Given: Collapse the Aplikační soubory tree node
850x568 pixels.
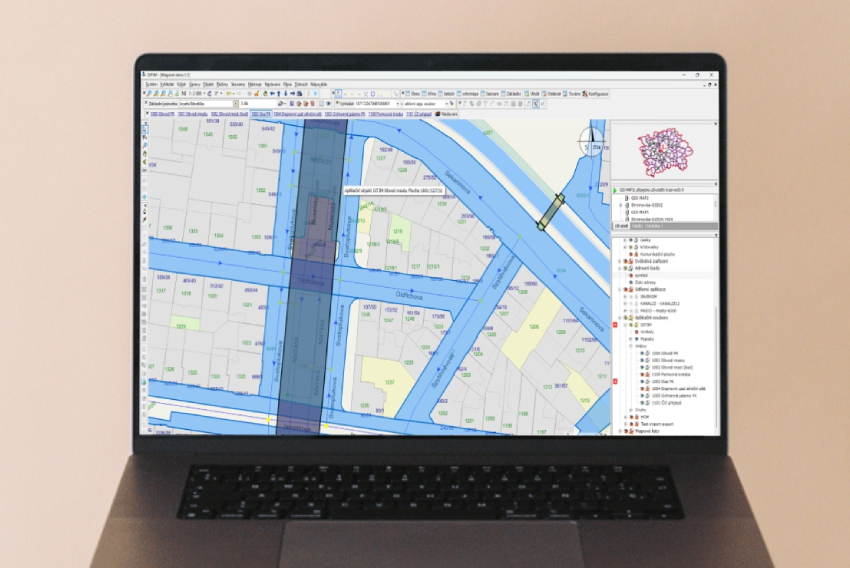Looking at the screenshot, I should 620,318.
